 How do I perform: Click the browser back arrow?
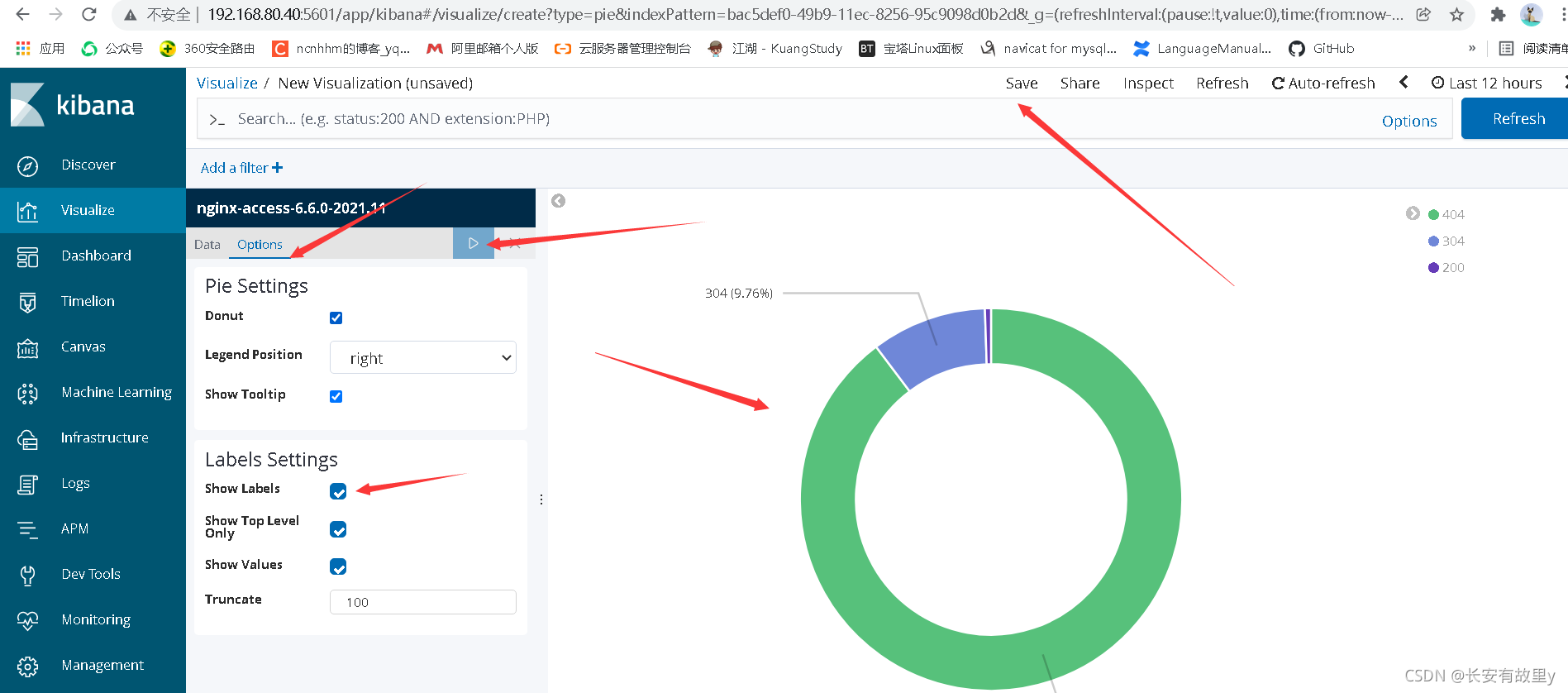point(23,14)
